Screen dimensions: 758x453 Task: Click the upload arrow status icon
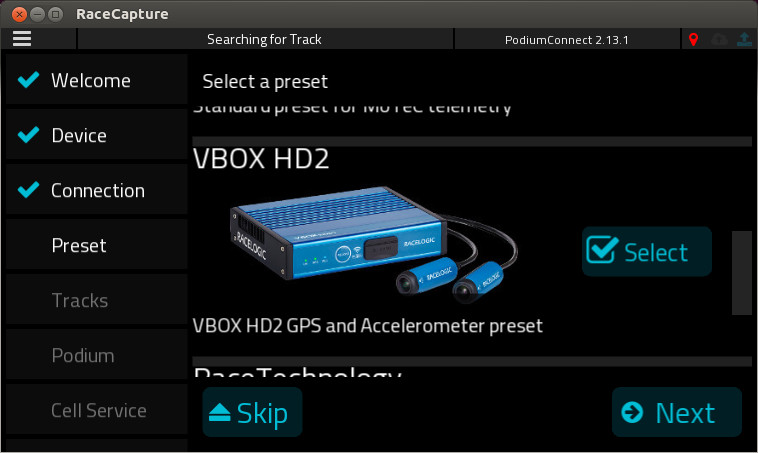tap(744, 39)
